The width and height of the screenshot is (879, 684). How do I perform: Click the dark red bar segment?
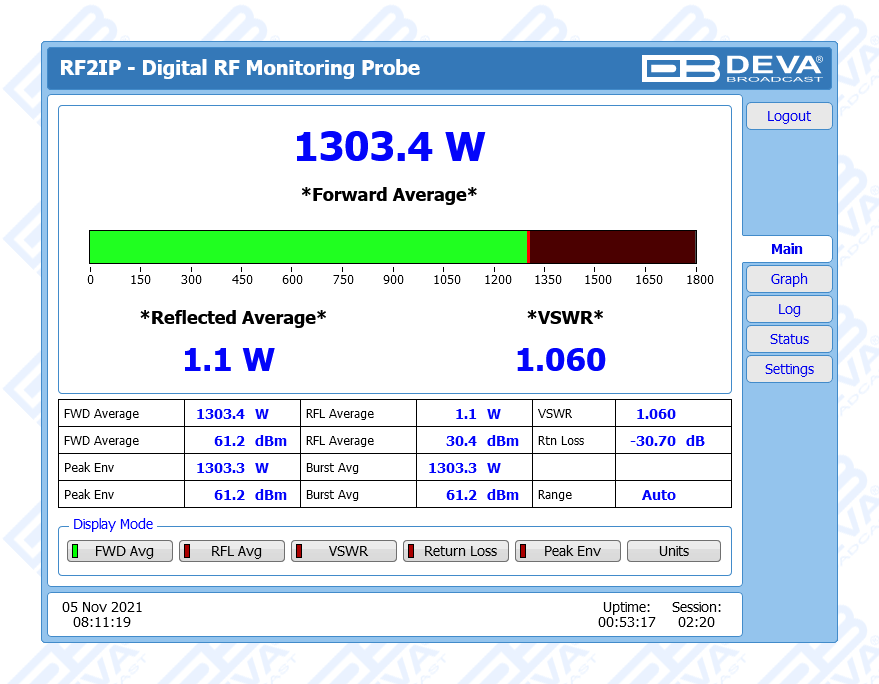(611, 247)
